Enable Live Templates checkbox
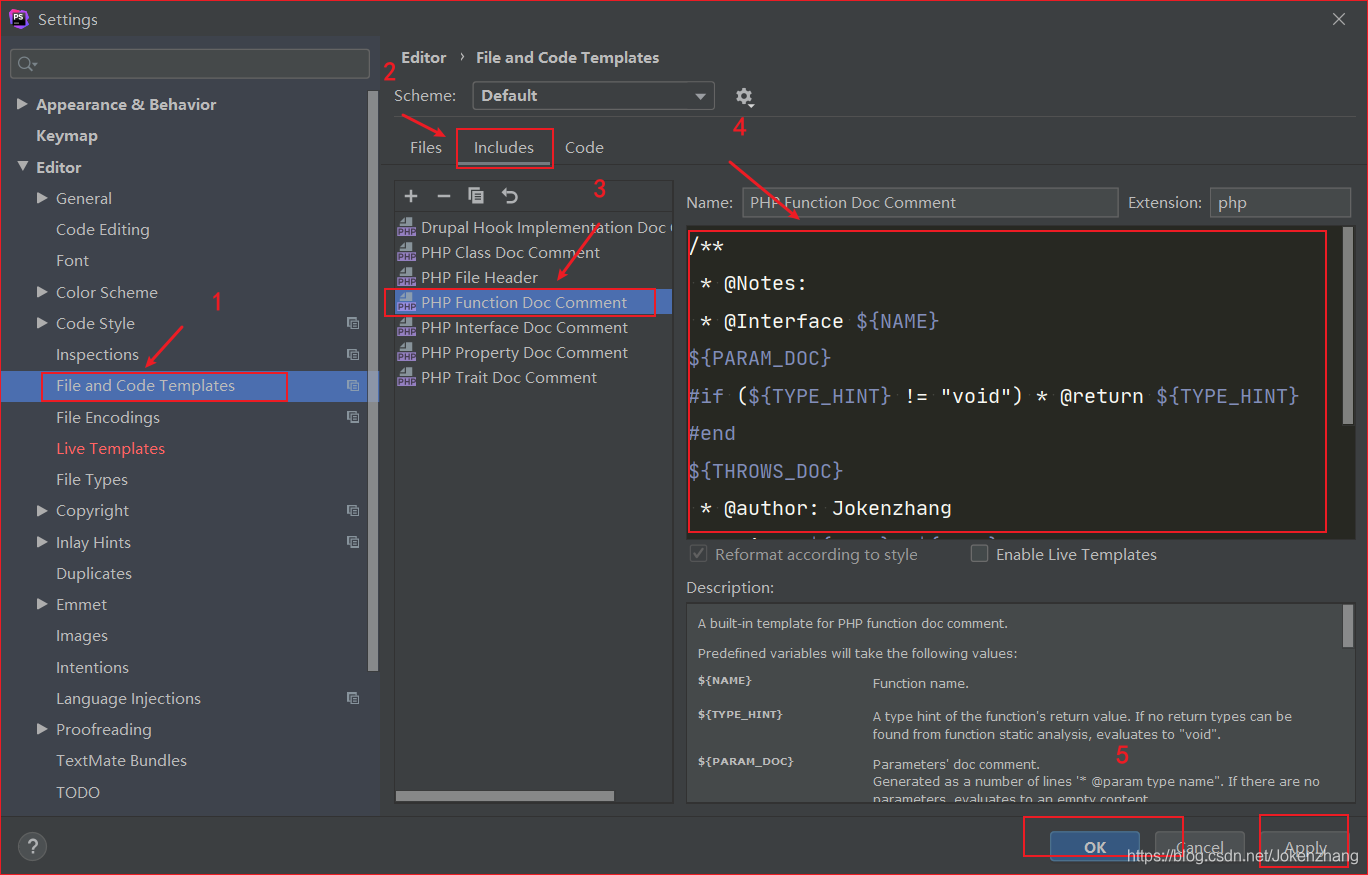The image size is (1368, 875). tap(980, 554)
